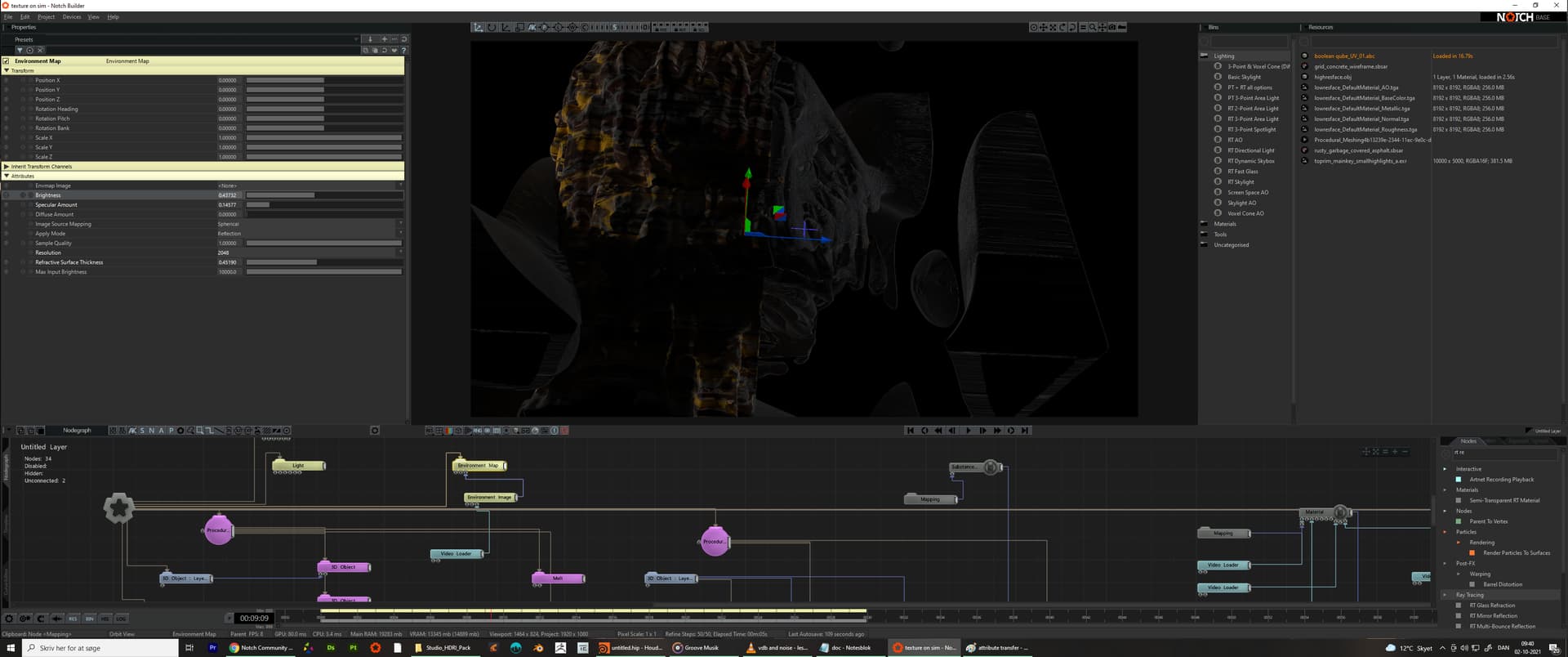The image size is (1568, 657).
Task: Click the gear icon above nodegraph center
Action: coord(375,431)
